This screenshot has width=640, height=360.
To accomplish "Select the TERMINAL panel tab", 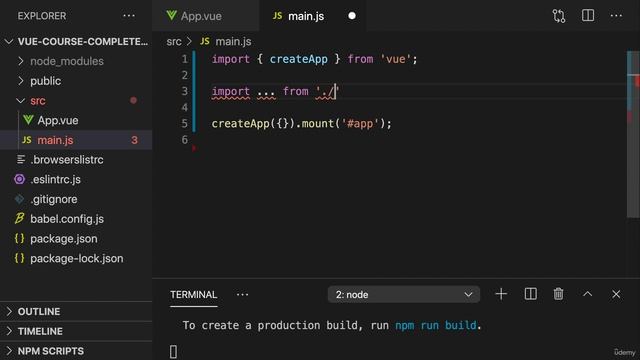I will (193, 295).
